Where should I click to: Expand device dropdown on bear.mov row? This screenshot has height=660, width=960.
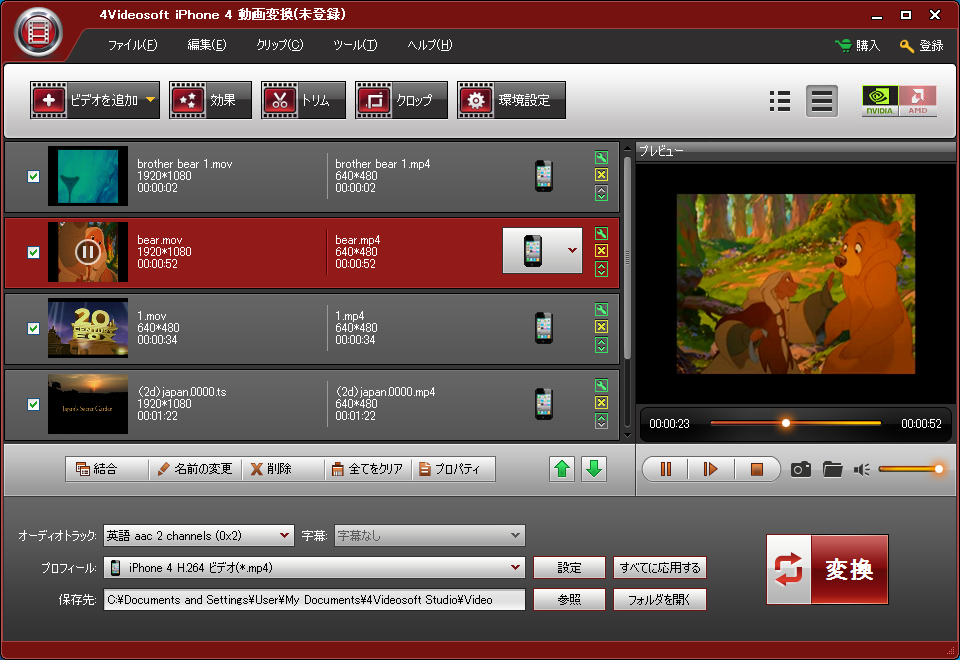point(573,251)
